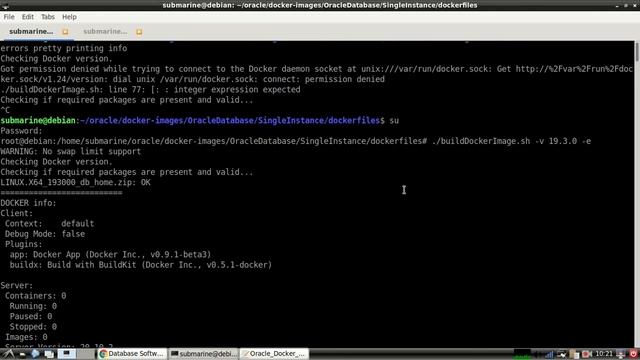Click the 'Running: 0' line

click(33, 306)
